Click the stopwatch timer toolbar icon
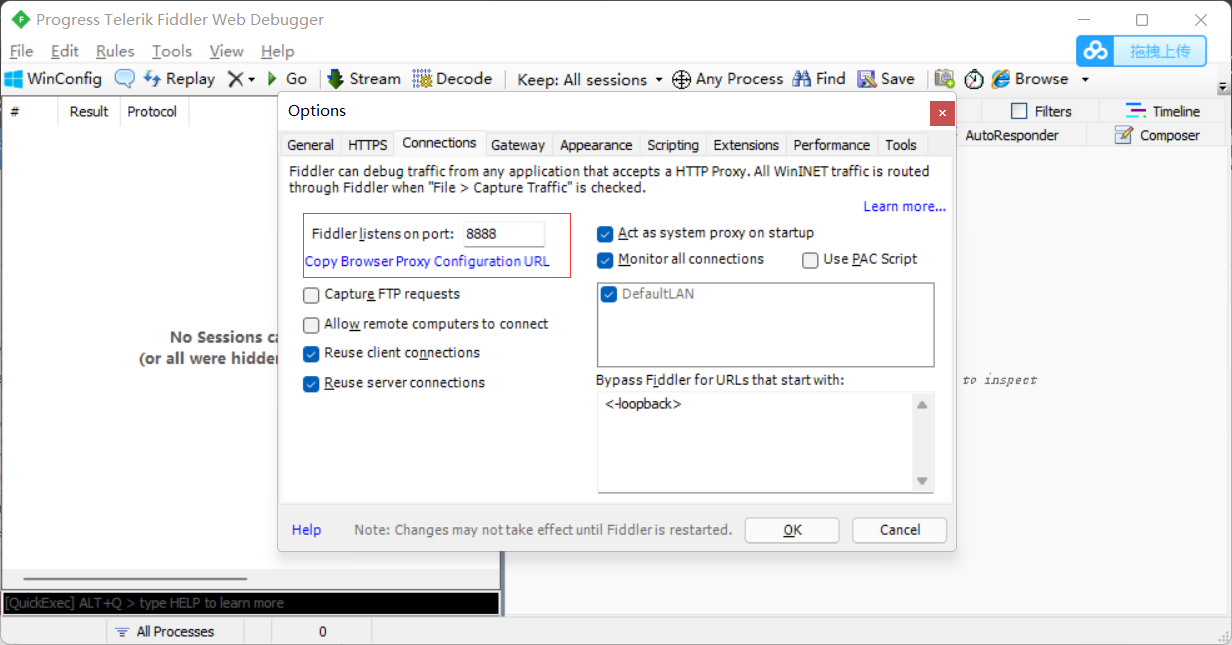Image resolution: width=1232 pixels, height=645 pixels. pos(974,79)
